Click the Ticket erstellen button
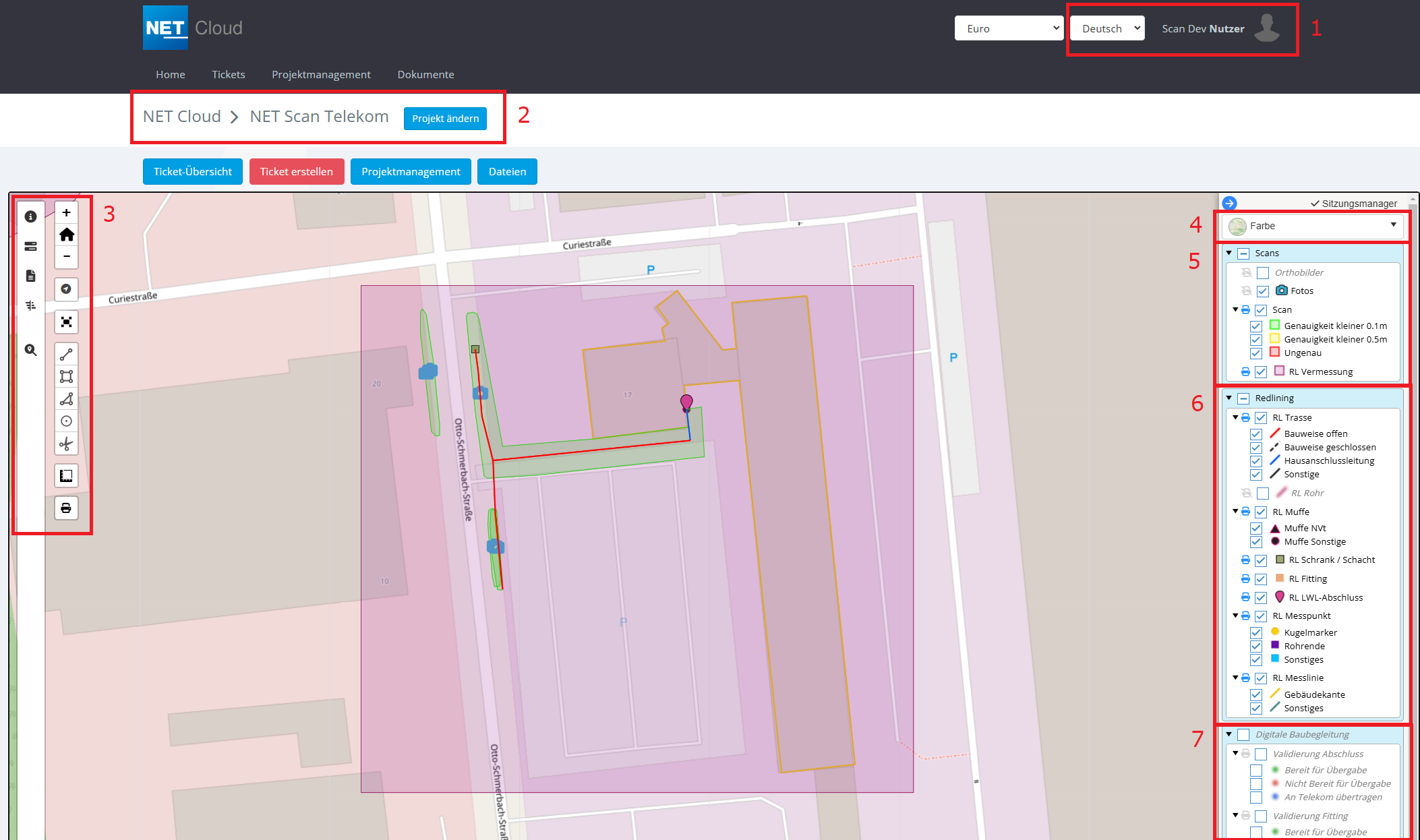1420x840 pixels. click(296, 171)
